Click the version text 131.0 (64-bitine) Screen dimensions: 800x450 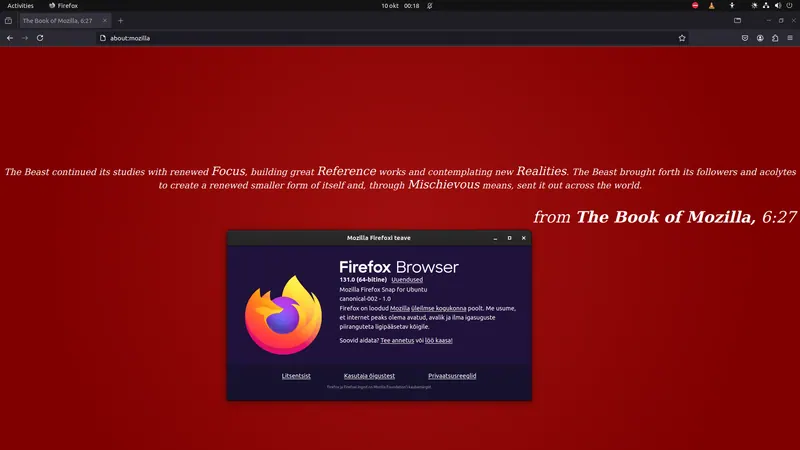[x=363, y=280]
